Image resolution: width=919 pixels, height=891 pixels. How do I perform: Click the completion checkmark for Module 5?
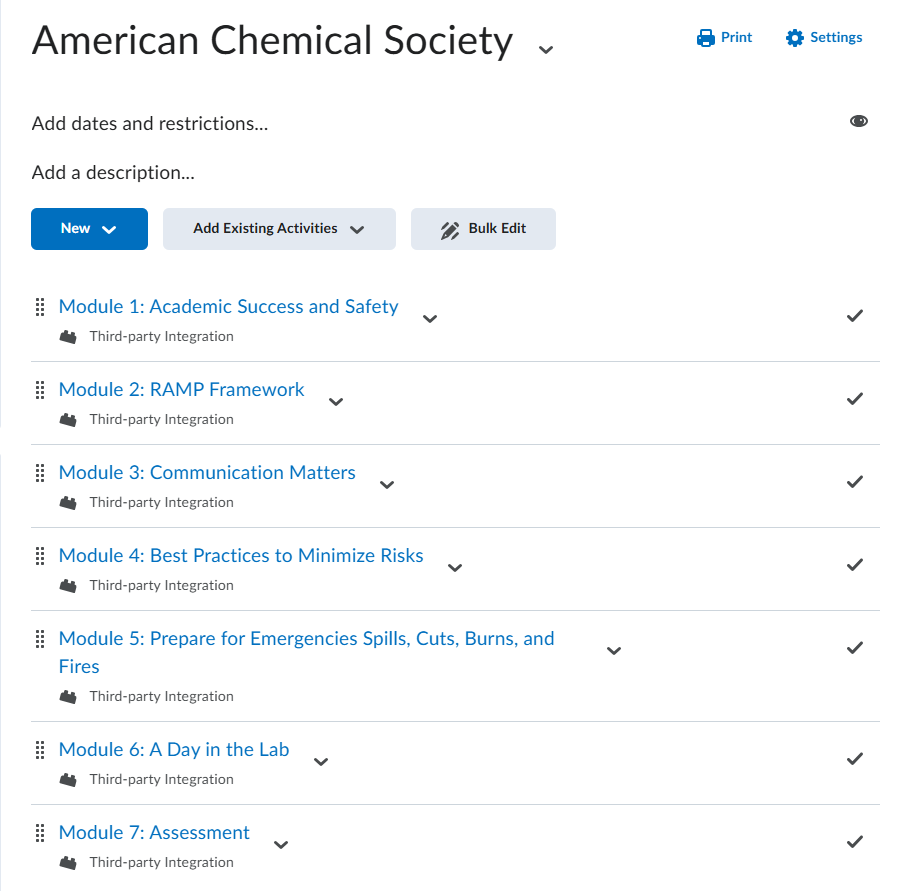click(x=855, y=648)
